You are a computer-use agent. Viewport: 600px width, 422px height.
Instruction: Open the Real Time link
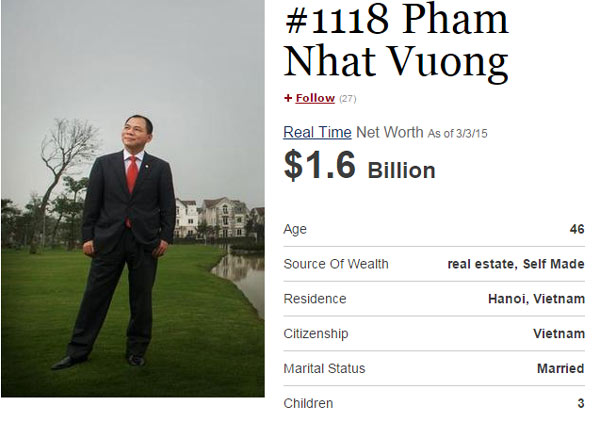[317, 132]
